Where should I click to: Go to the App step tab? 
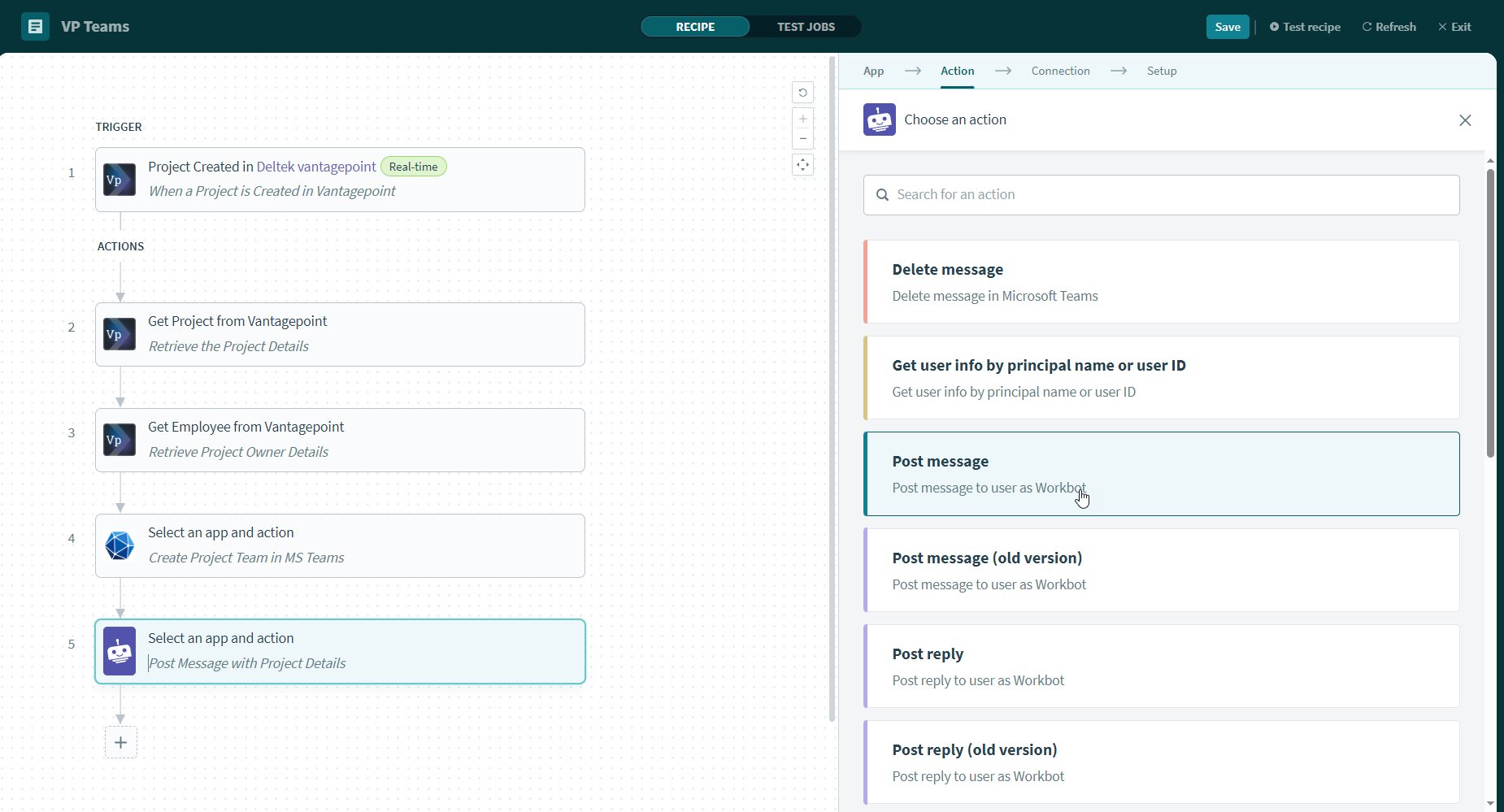pos(873,71)
